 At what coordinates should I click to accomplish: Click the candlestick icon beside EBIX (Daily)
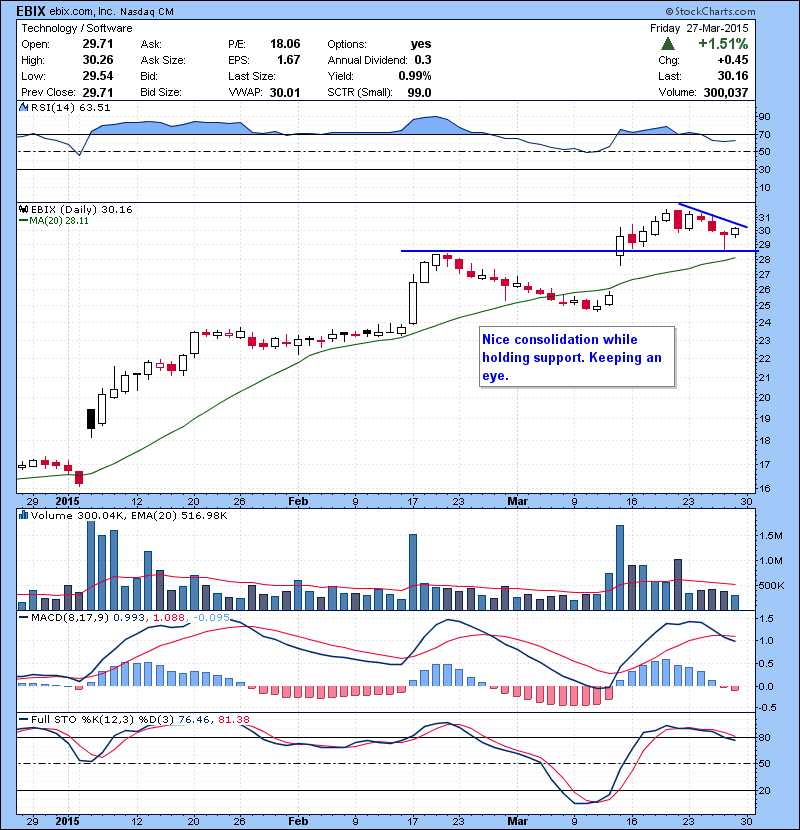tap(23, 209)
